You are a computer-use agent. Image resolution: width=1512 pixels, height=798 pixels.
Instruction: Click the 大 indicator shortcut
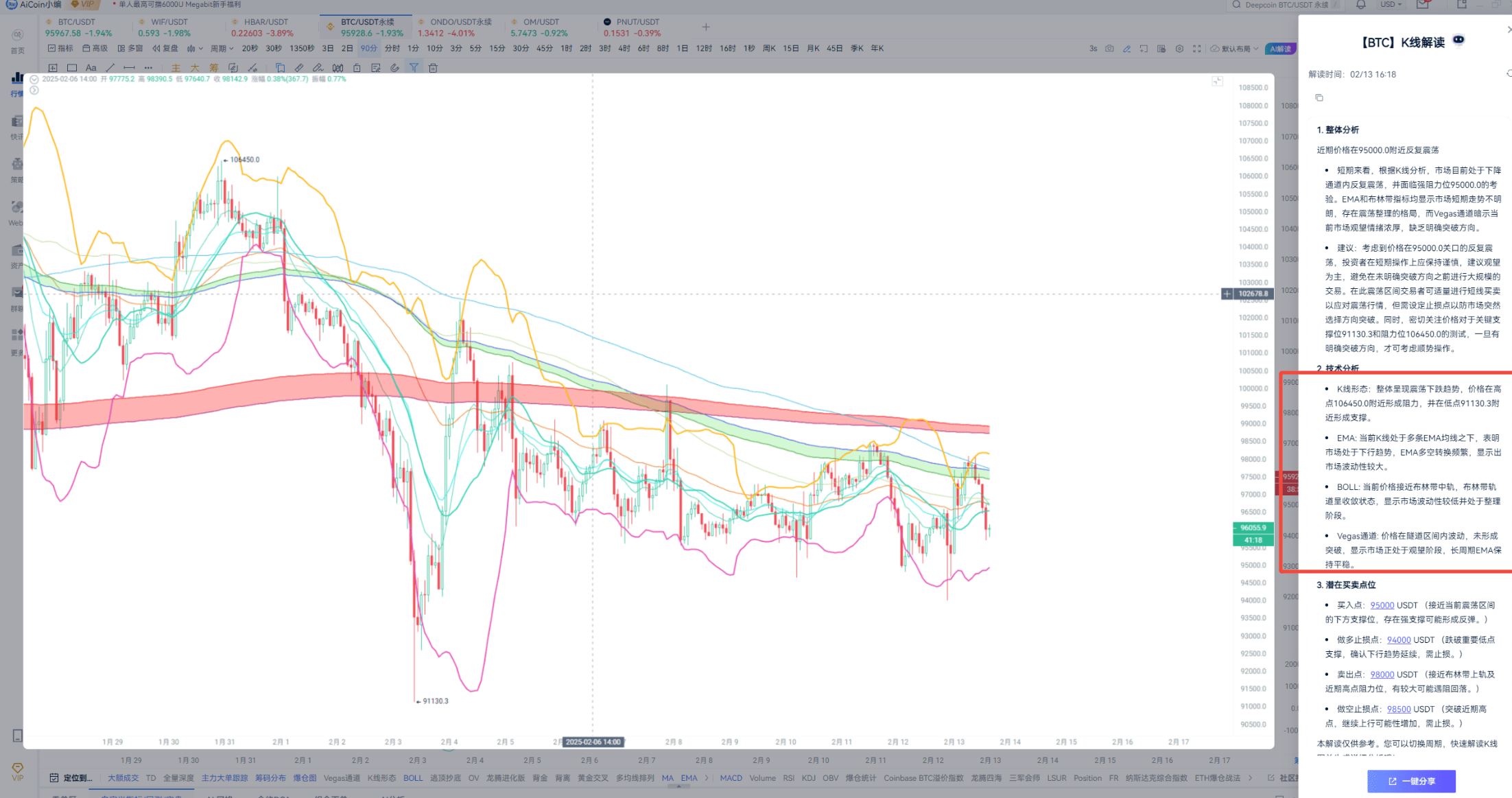click(x=195, y=68)
